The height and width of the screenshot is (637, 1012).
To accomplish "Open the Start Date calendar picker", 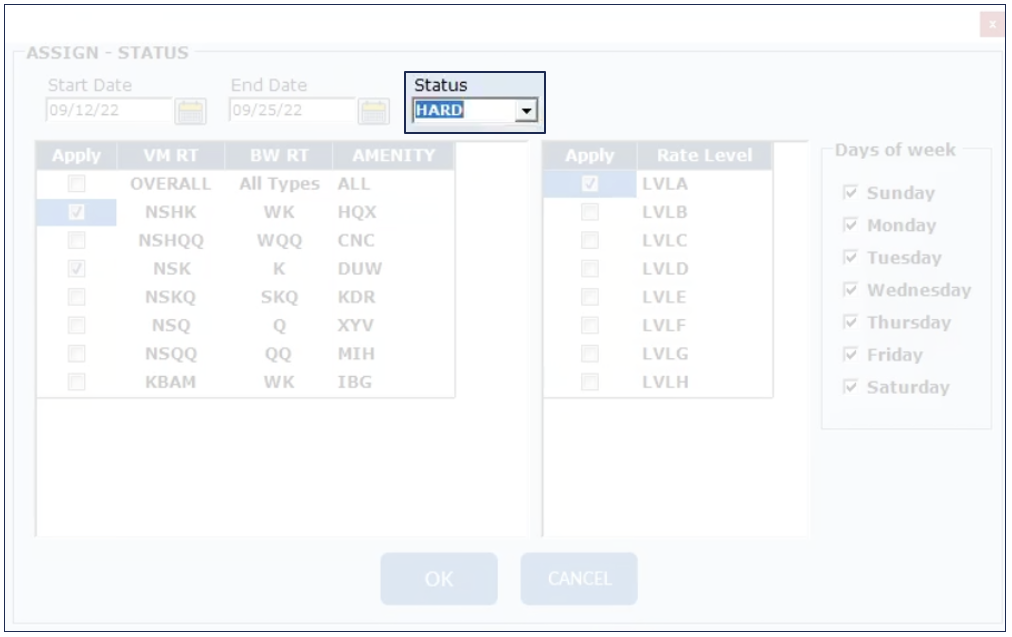I will (x=190, y=111).
